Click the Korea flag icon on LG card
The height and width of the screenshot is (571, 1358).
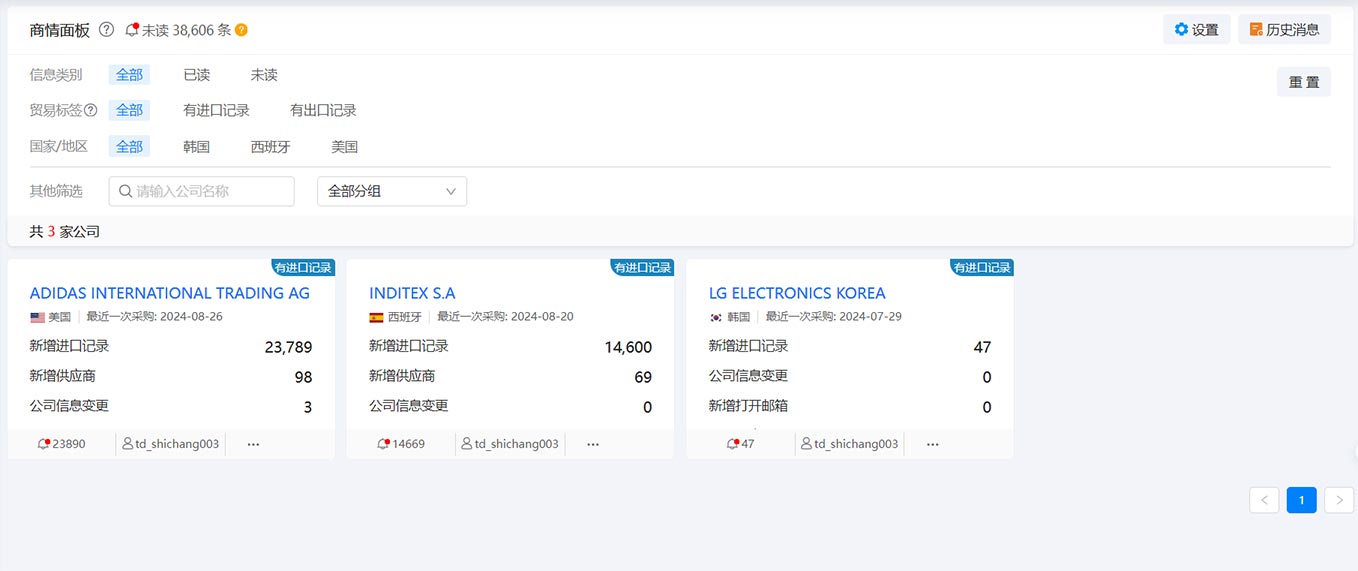tap(716, 317)
